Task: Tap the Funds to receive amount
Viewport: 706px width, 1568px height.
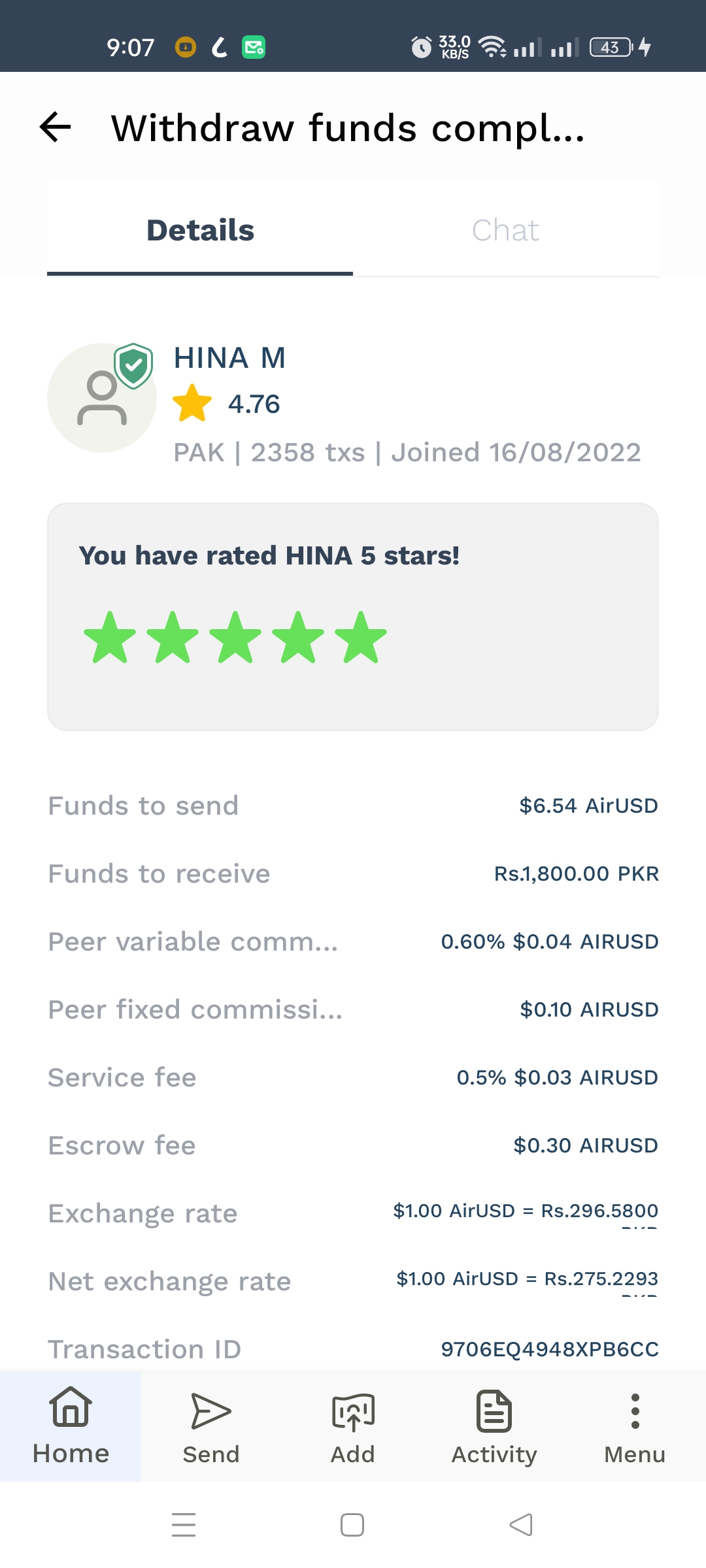Action: click(576, 874)
